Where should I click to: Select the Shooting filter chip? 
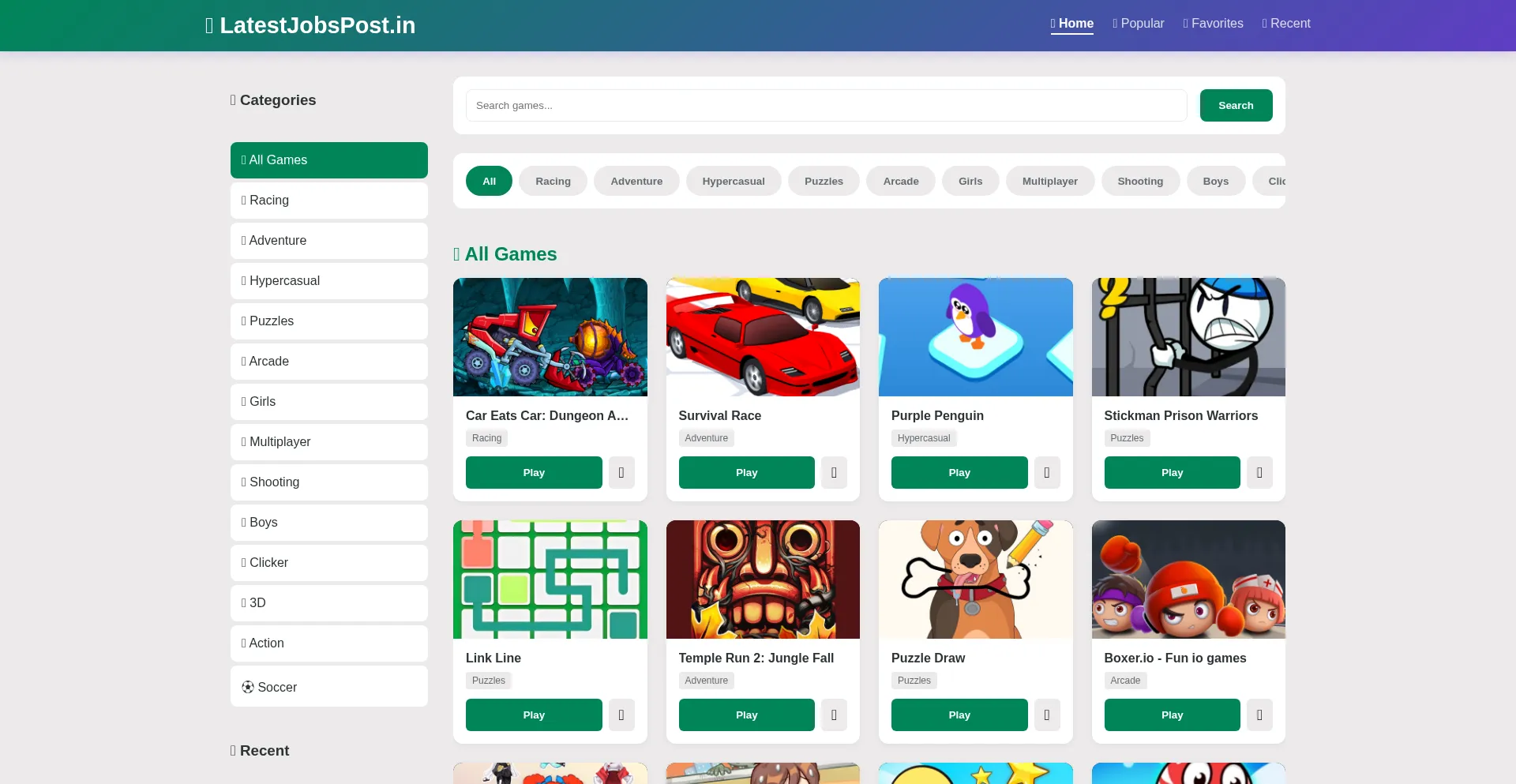click(1140, 181)
